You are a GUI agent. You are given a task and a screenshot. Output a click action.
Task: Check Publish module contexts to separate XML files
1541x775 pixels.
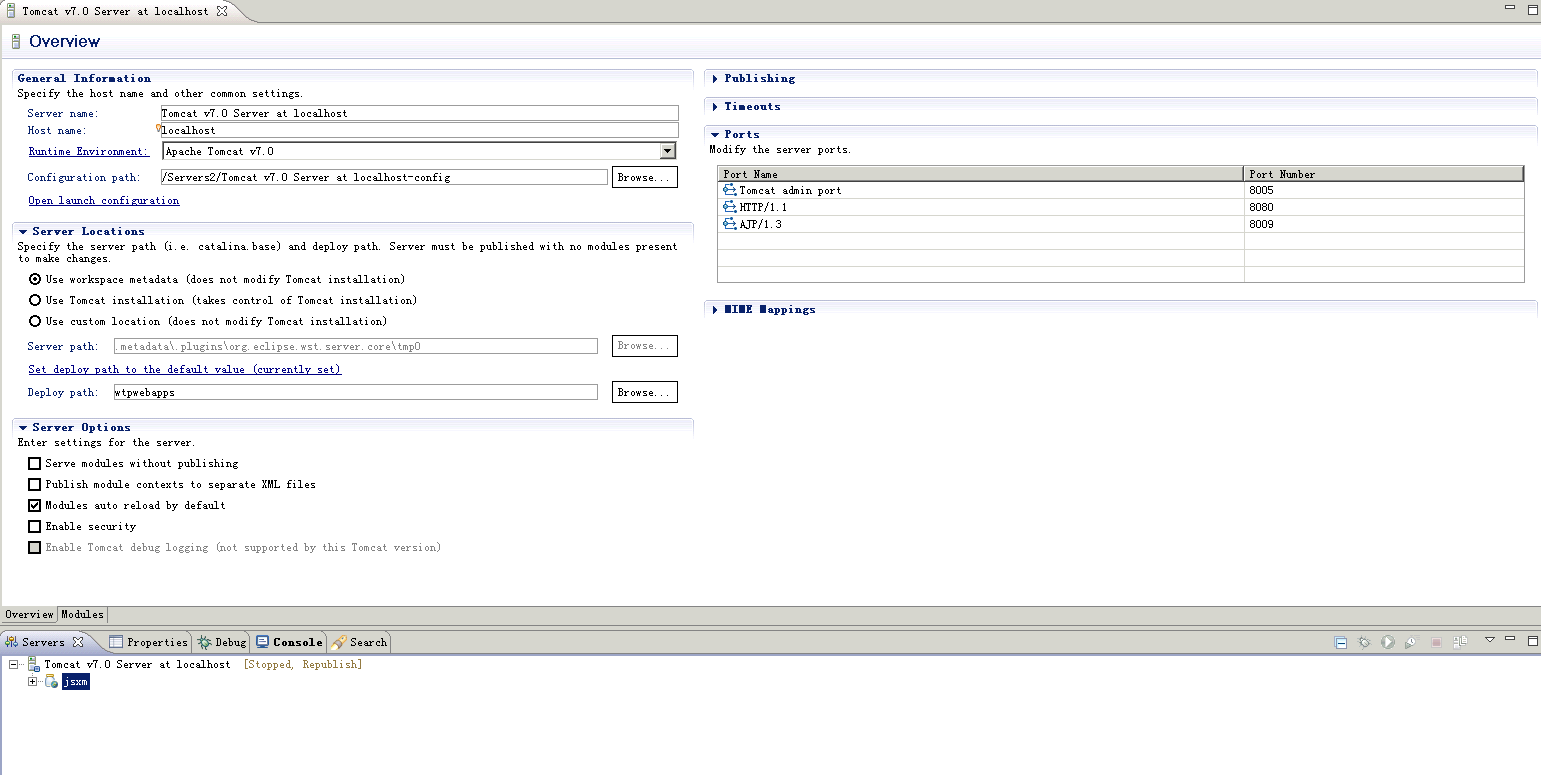coord(35,484)
